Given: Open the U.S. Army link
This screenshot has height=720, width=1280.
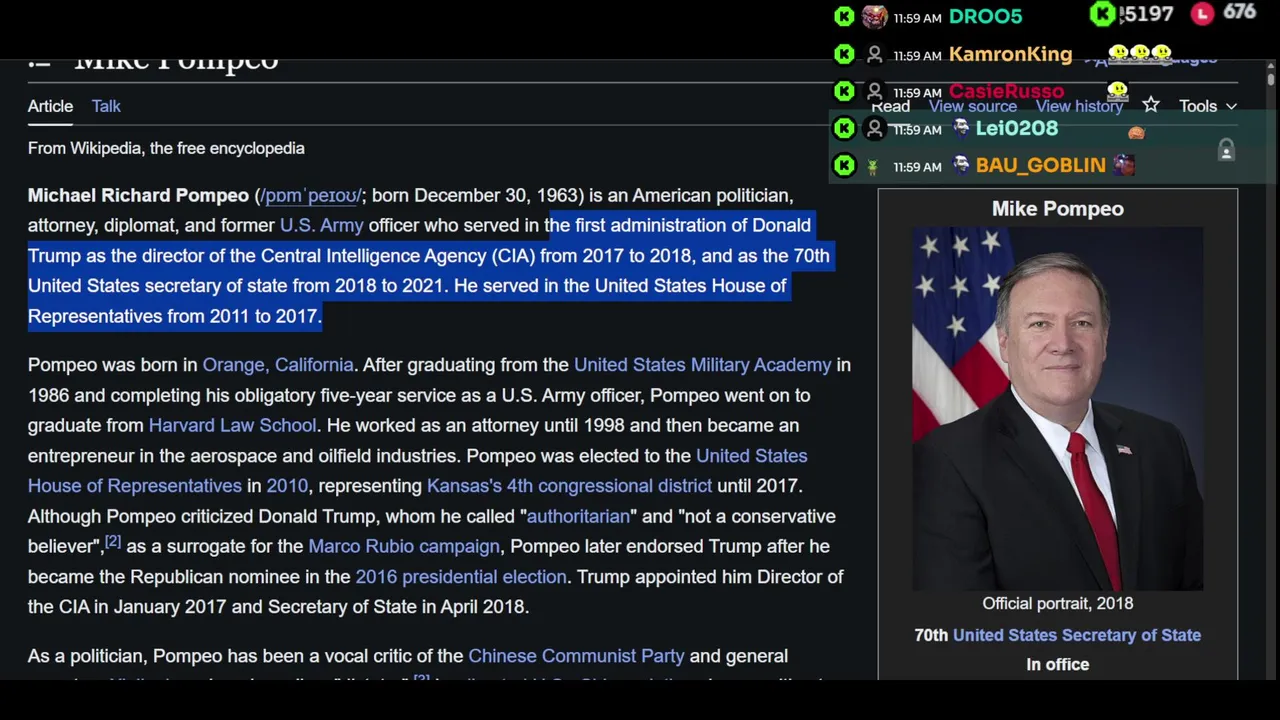Looking at the screenshot, I should pos(321,225).
